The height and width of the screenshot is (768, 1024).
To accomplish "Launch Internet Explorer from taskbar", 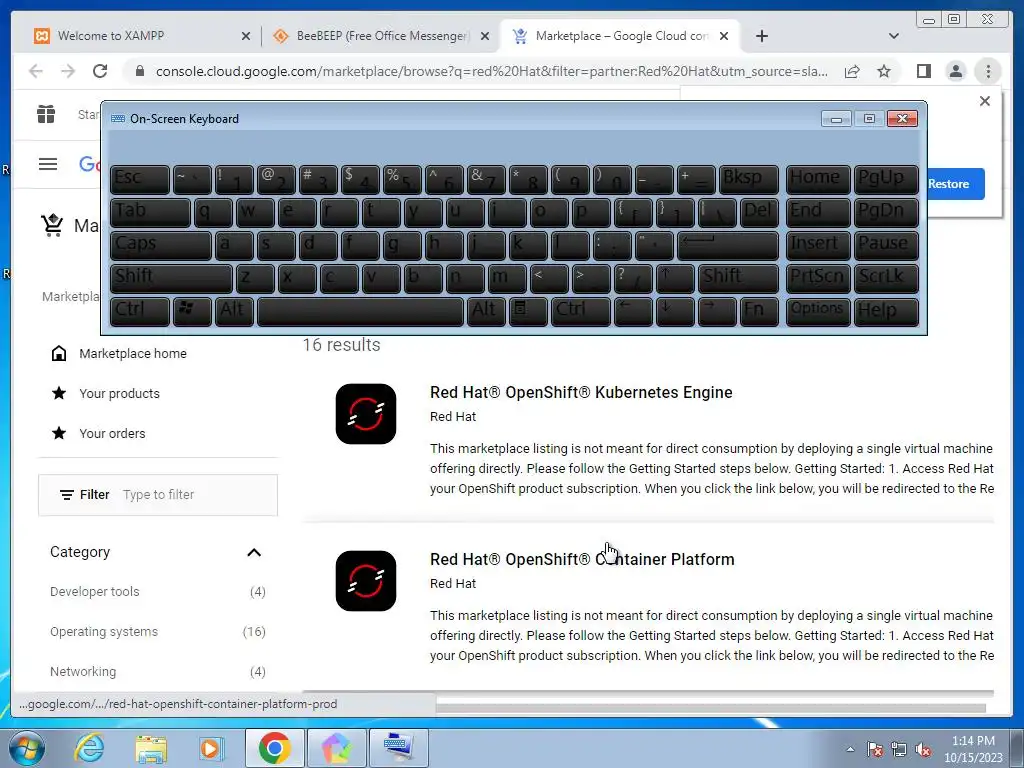I will pos(89,748).
